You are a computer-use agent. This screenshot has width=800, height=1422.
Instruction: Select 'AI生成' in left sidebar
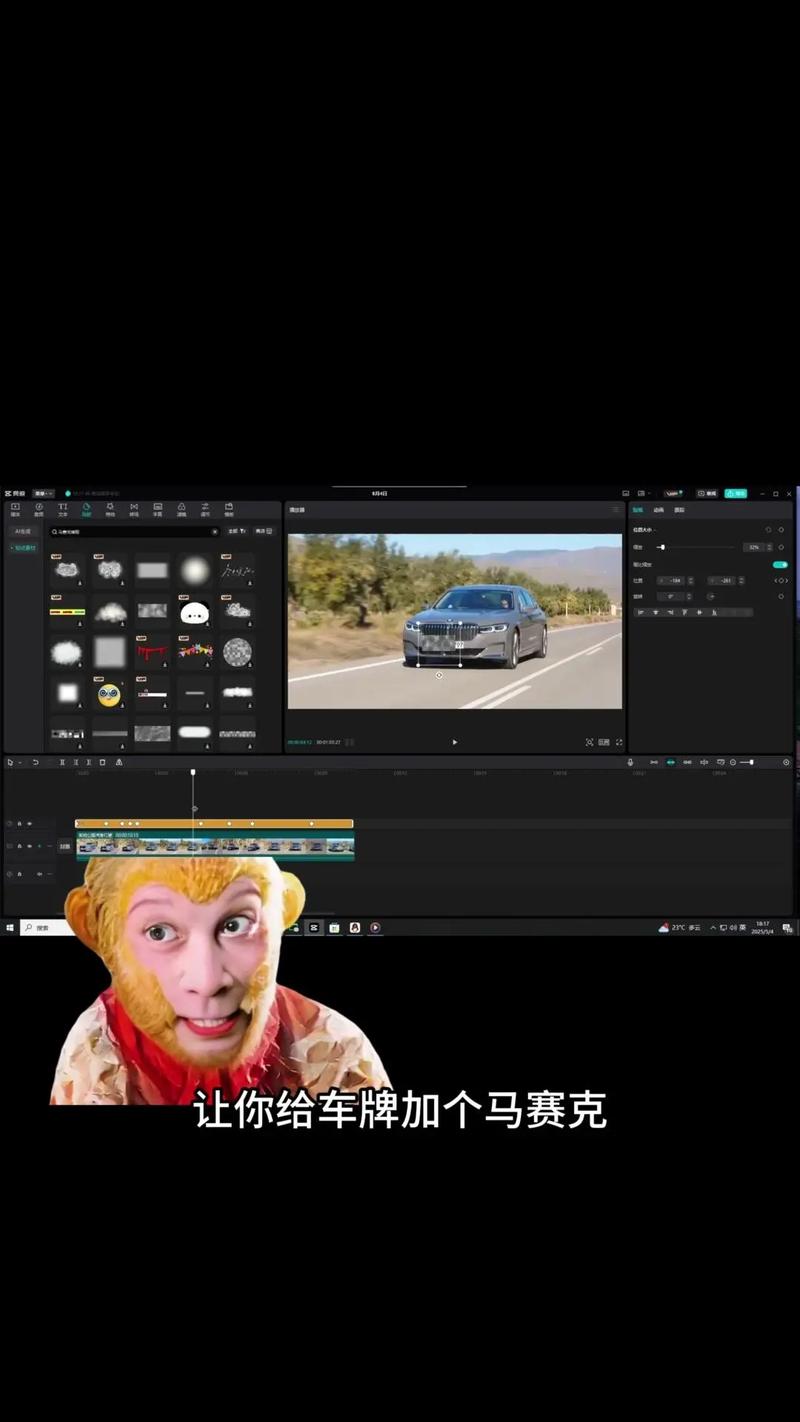coord(22,531)
